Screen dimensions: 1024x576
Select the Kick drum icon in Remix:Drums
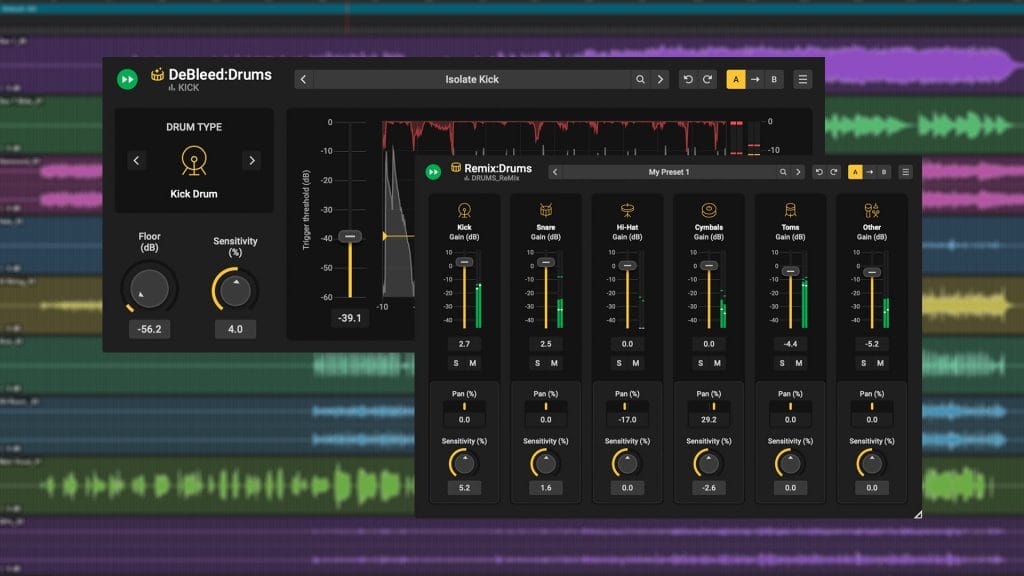pyautogui.click(x=464, y=210)
